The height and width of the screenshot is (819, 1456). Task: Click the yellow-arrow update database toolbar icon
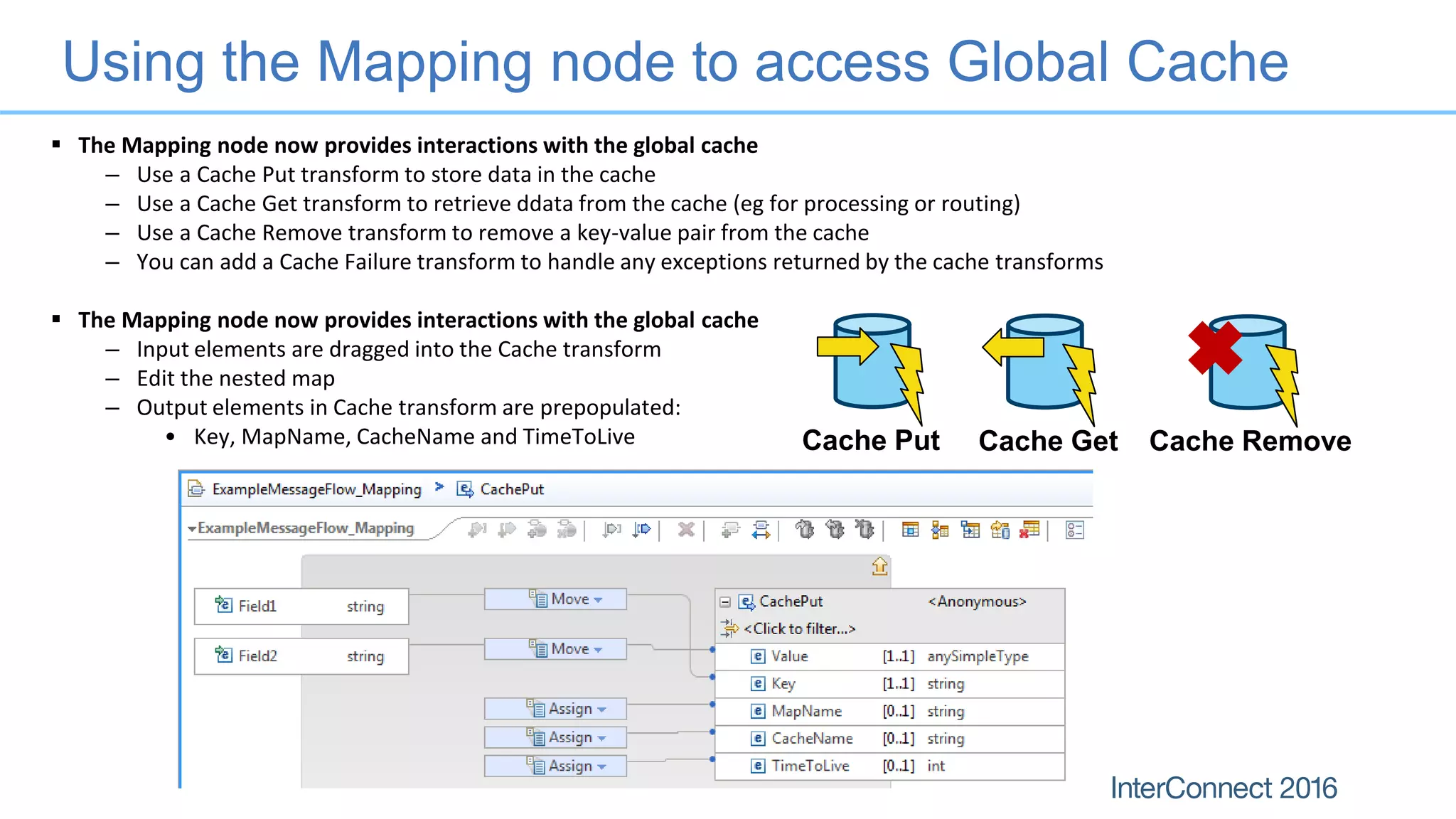(1000, 530)
